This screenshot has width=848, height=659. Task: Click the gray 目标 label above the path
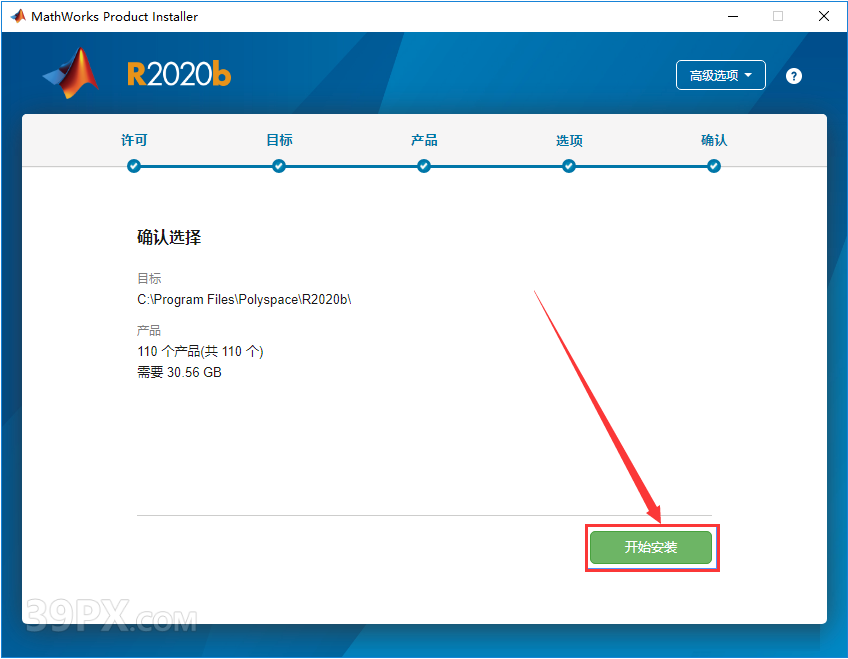point(149,278)
